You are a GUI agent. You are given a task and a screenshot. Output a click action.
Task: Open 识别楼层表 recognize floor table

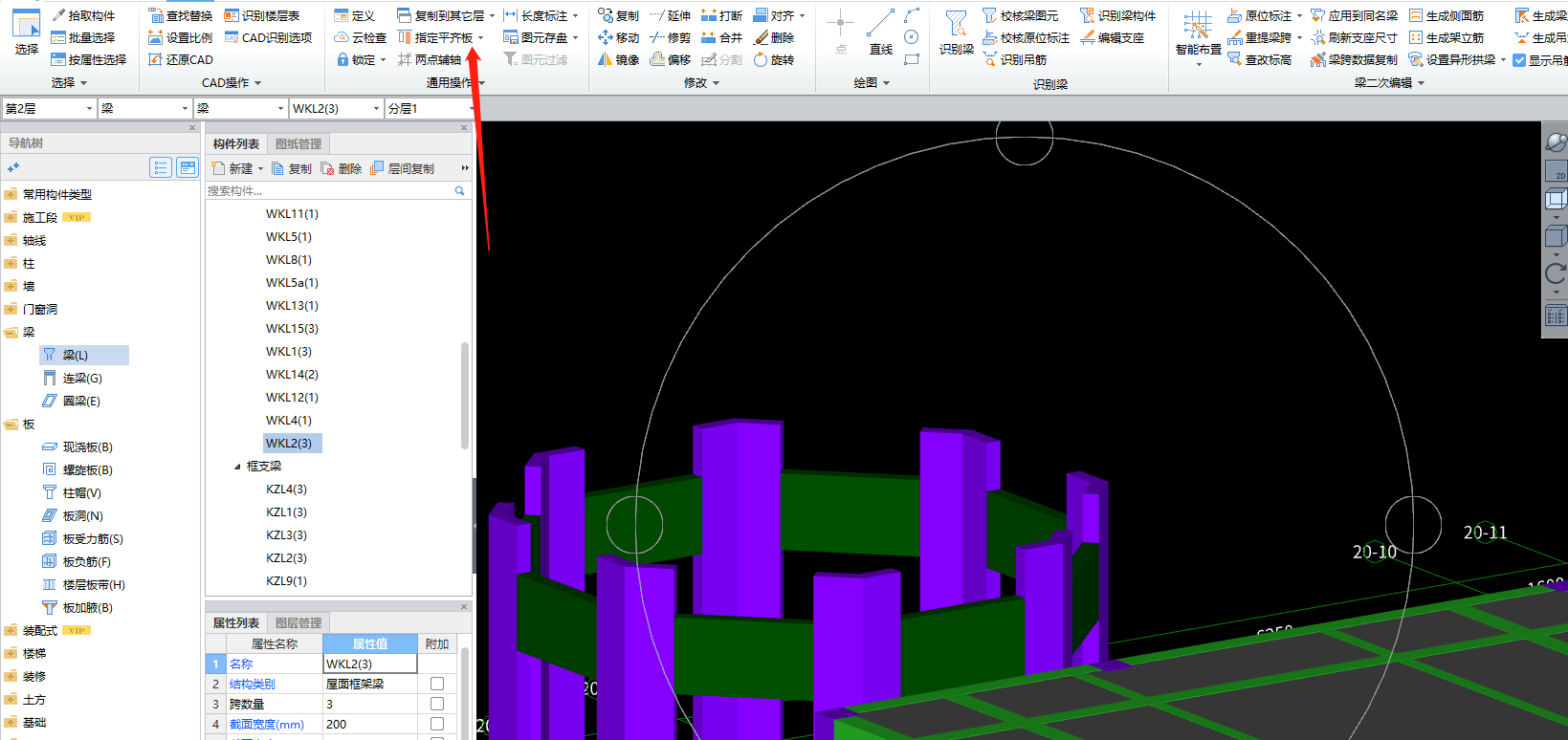pyautogui.click(x=261, y=15)
